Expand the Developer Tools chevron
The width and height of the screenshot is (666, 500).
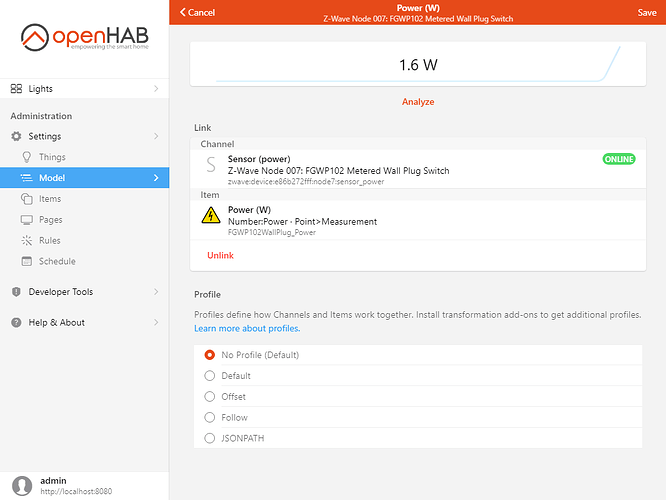(x=156, y=292)
